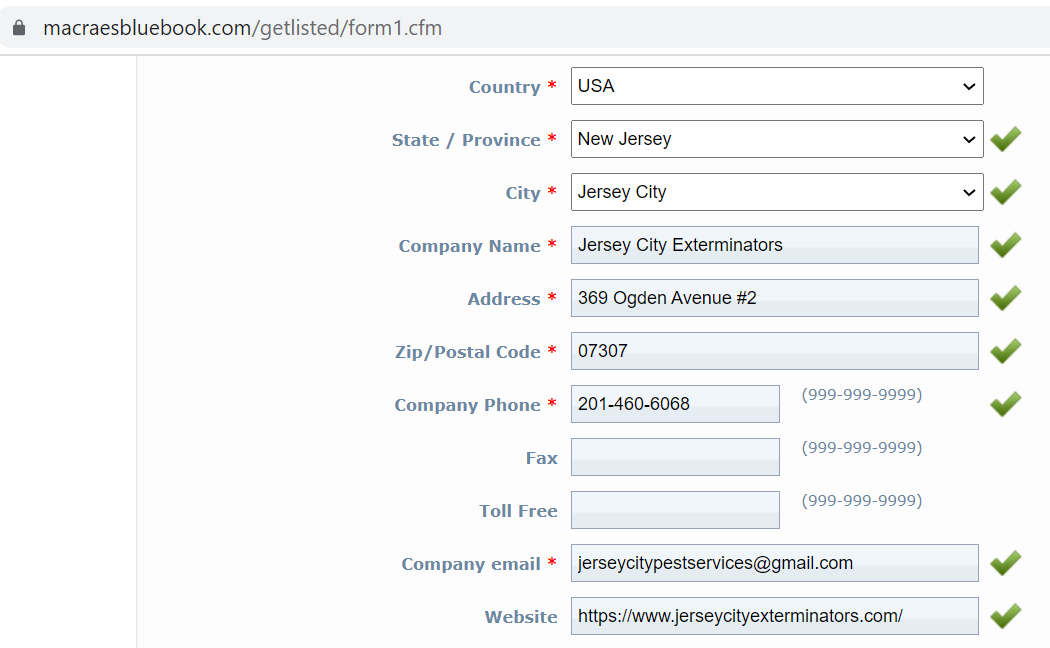Click green checkmark beside City dropdown
The width and height of the screenshot is (1050, 648).
(1006, 192)
